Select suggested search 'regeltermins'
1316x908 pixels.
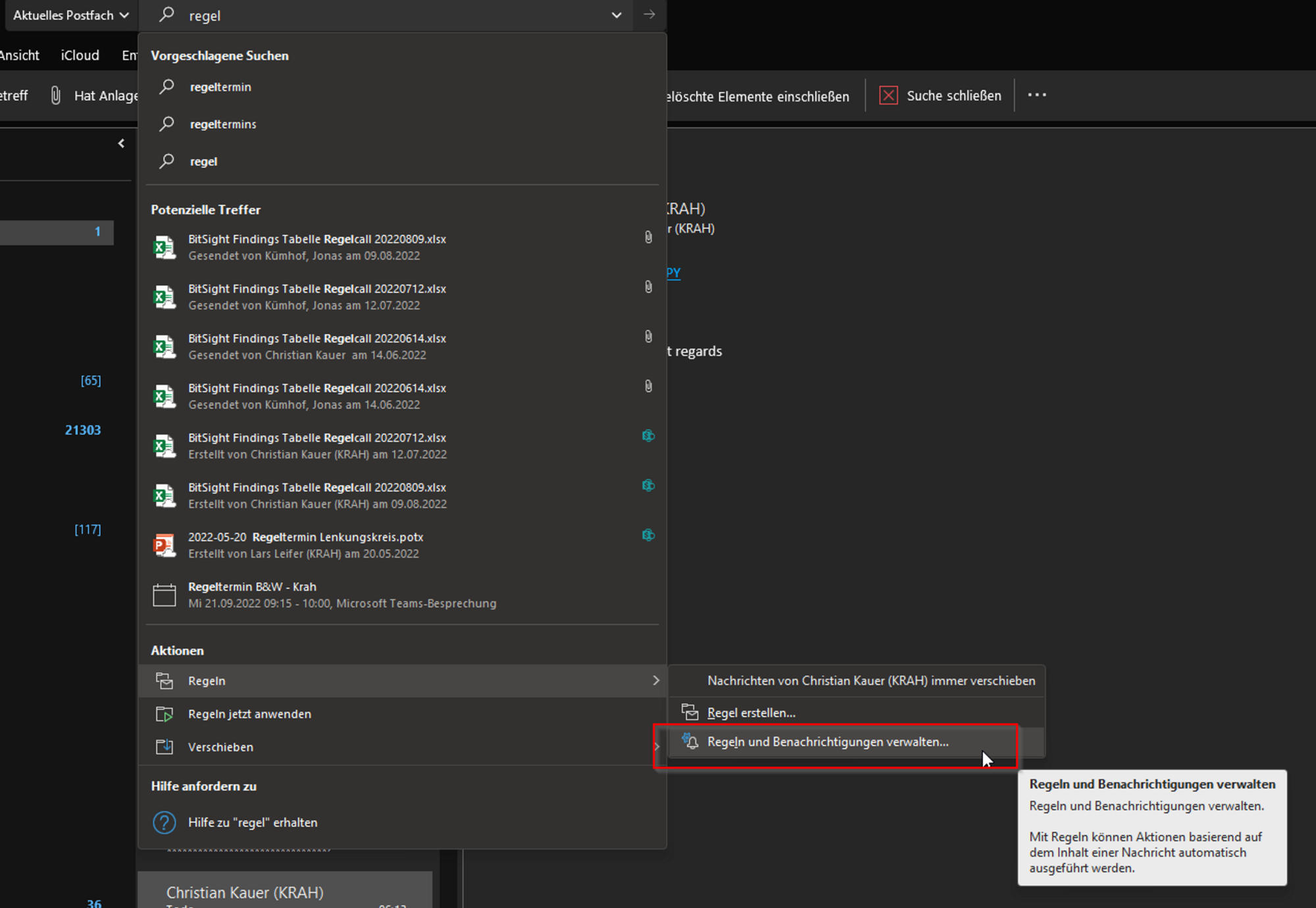(402, 124)
